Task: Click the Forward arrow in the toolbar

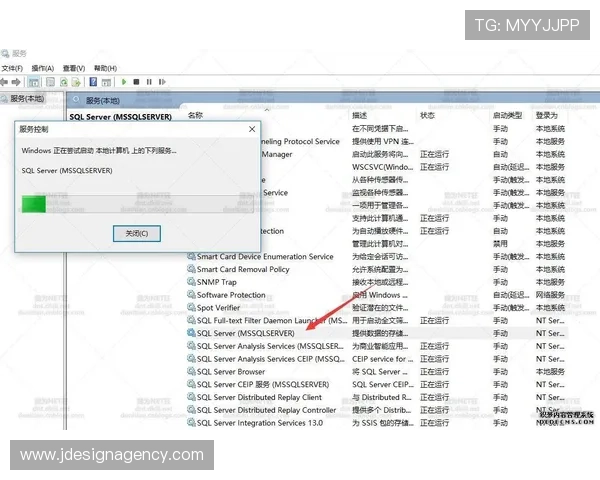Action: [x=16, y=82]
